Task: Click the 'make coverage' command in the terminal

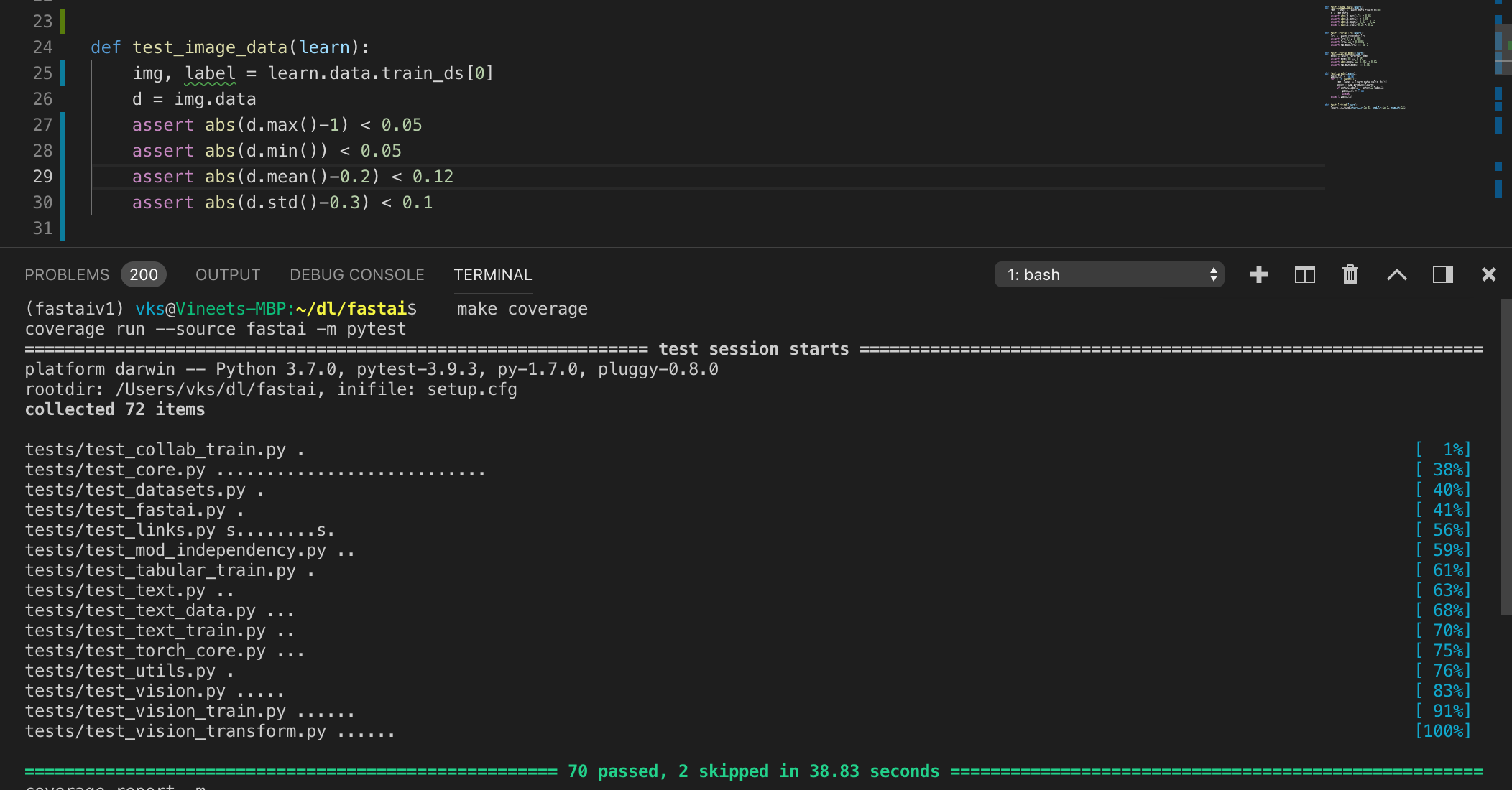Action: tap(522, 309)
